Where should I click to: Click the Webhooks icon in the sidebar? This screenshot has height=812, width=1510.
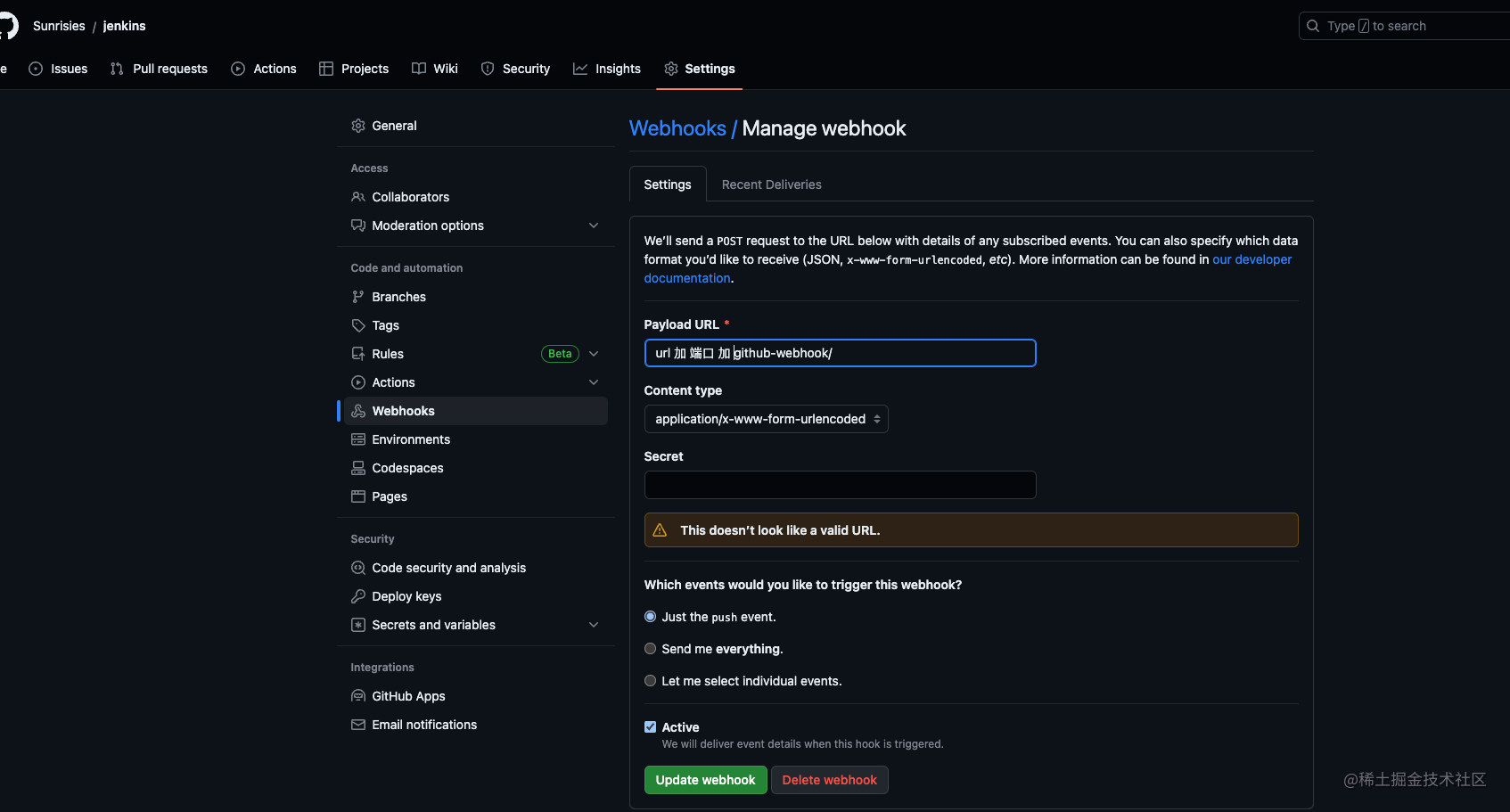coord(358,411)
